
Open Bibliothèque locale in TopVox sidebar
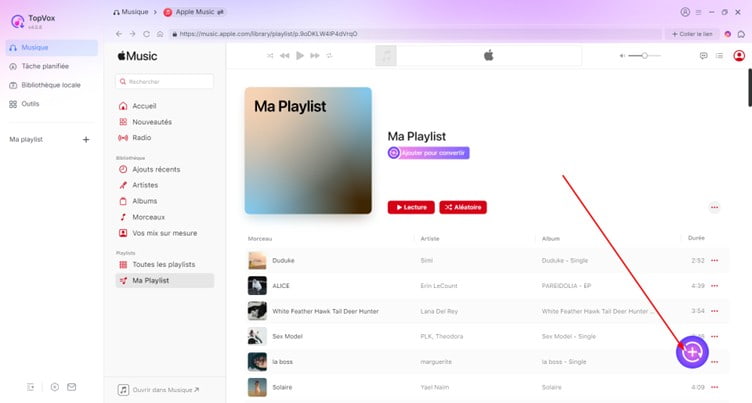[x=51, y=85]
